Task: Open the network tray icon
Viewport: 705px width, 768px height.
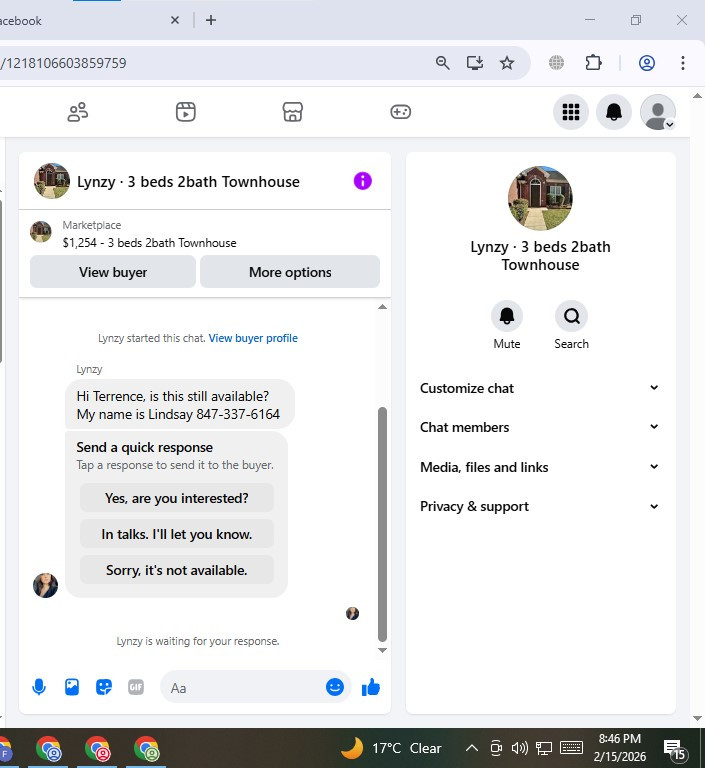Action: (544, 748)
